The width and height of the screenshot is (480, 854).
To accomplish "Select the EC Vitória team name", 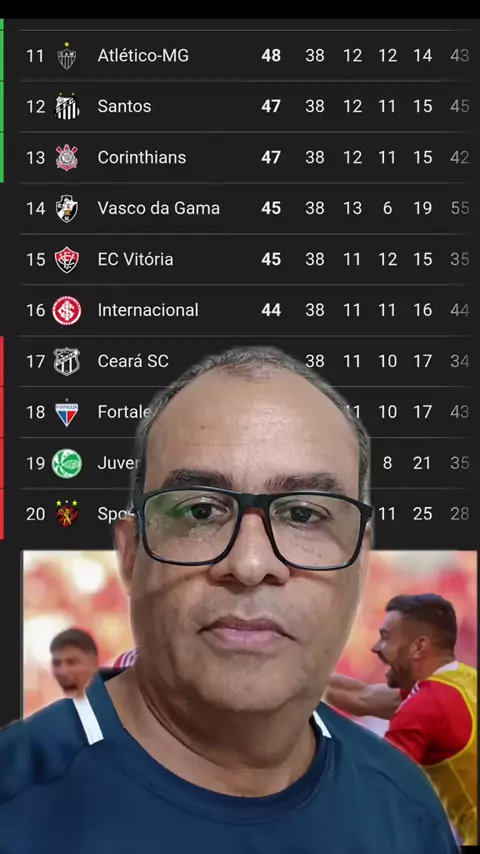I will 135,259.
